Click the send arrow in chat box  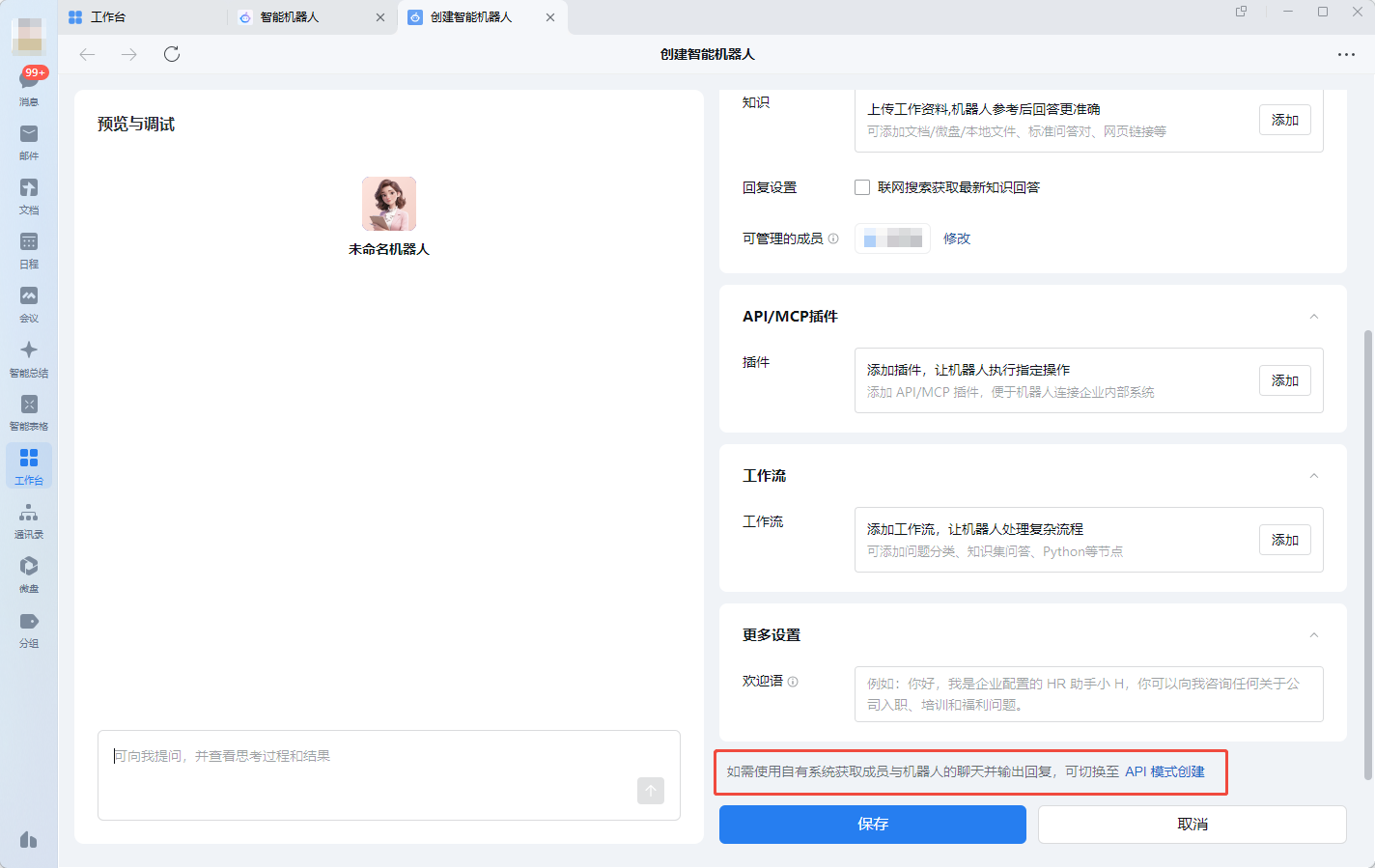651,791
